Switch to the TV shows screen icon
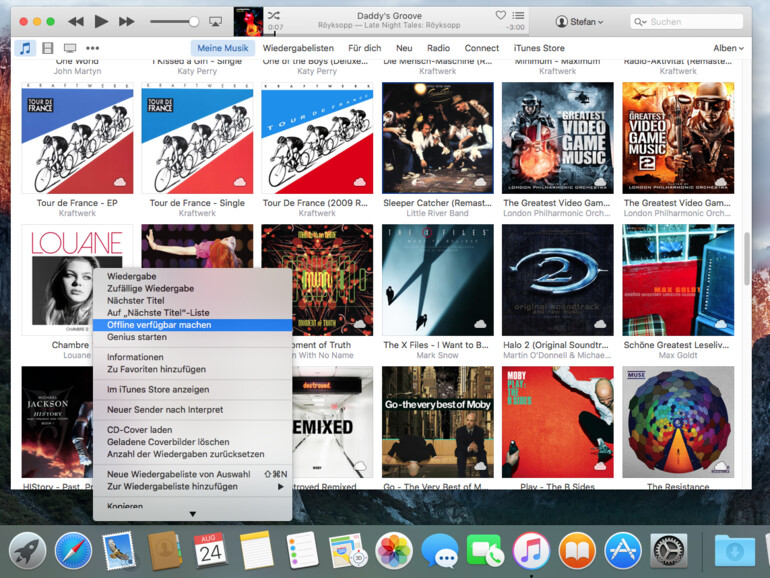The image size is (770, 578). click(x=70, y=48)
